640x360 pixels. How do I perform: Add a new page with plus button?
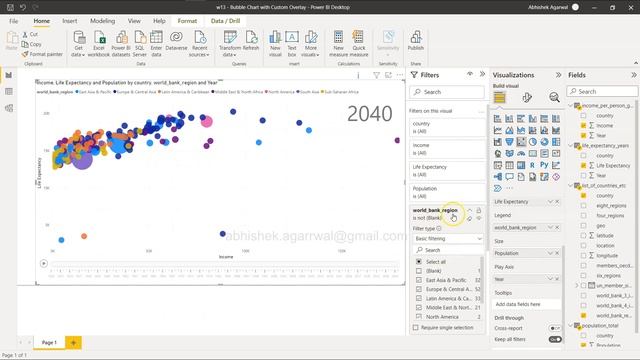pyautogui.click(x=73, y=342)
